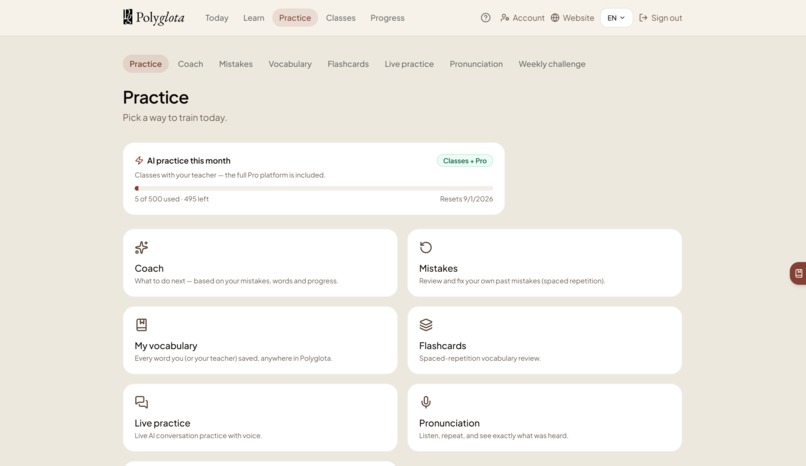Click the Mistakes card title
806x466 pixels.
438,268
